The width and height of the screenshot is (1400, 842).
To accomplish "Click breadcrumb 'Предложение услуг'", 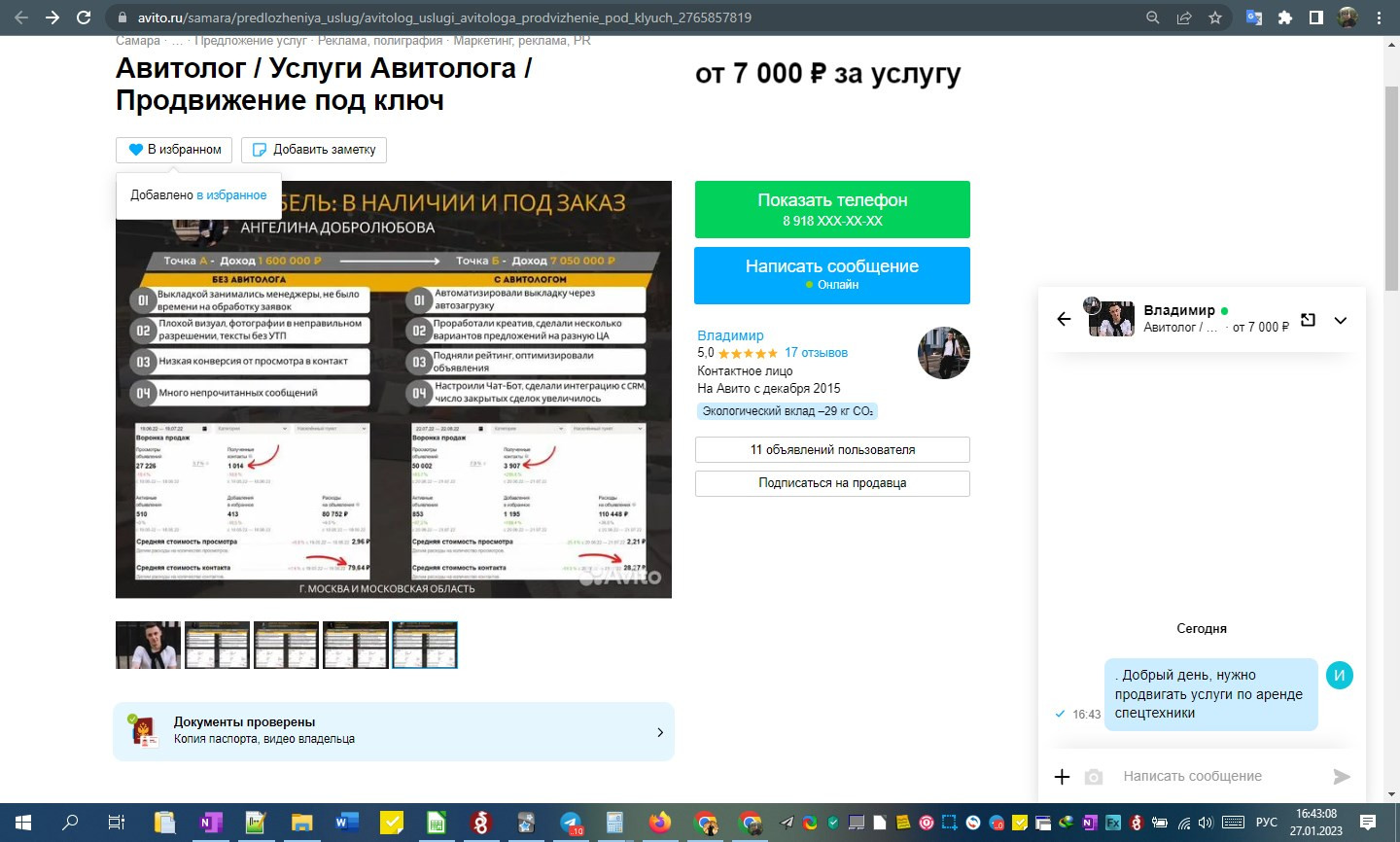I will [251, 41].
